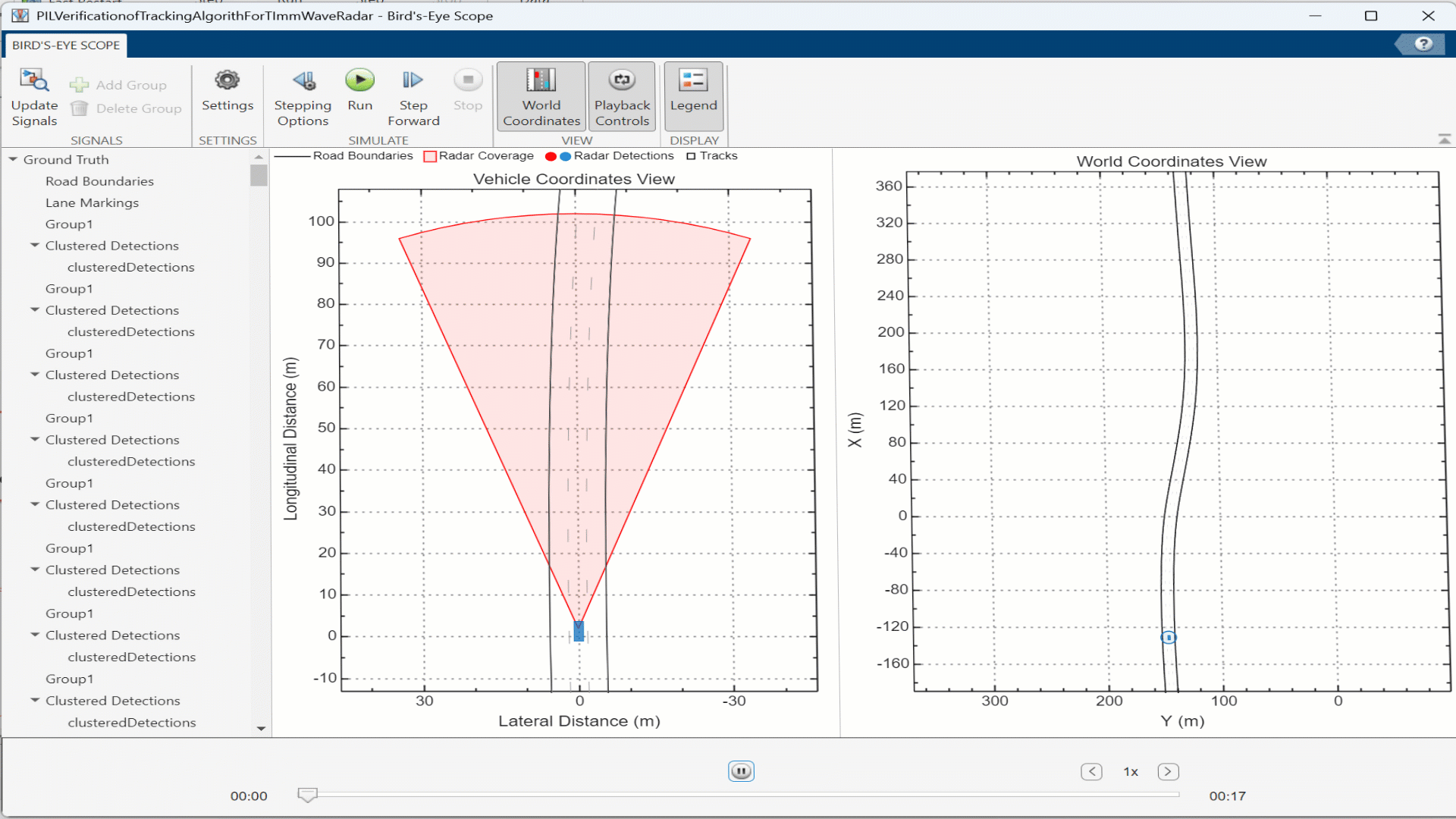Click the Add Group icon

[x=79, y=85]
